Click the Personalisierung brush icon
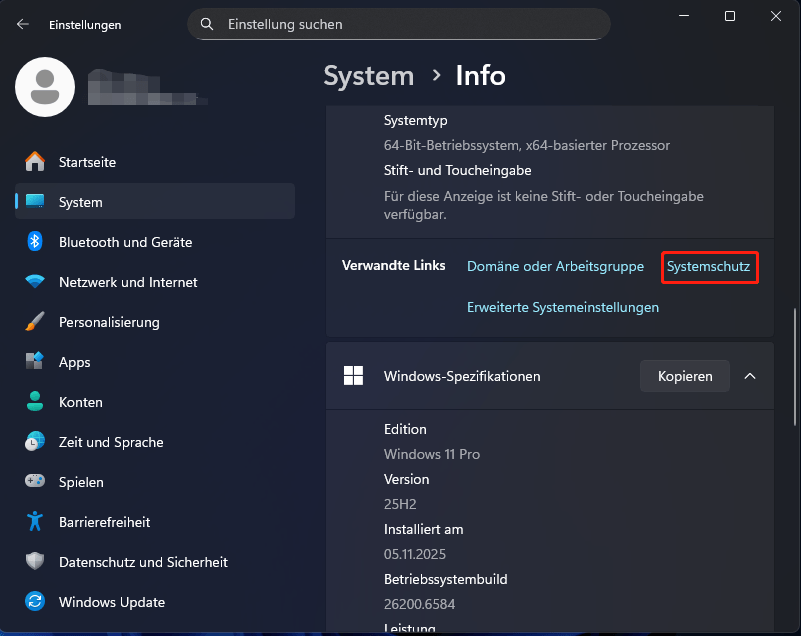The image size is (801, 636). 35,322
